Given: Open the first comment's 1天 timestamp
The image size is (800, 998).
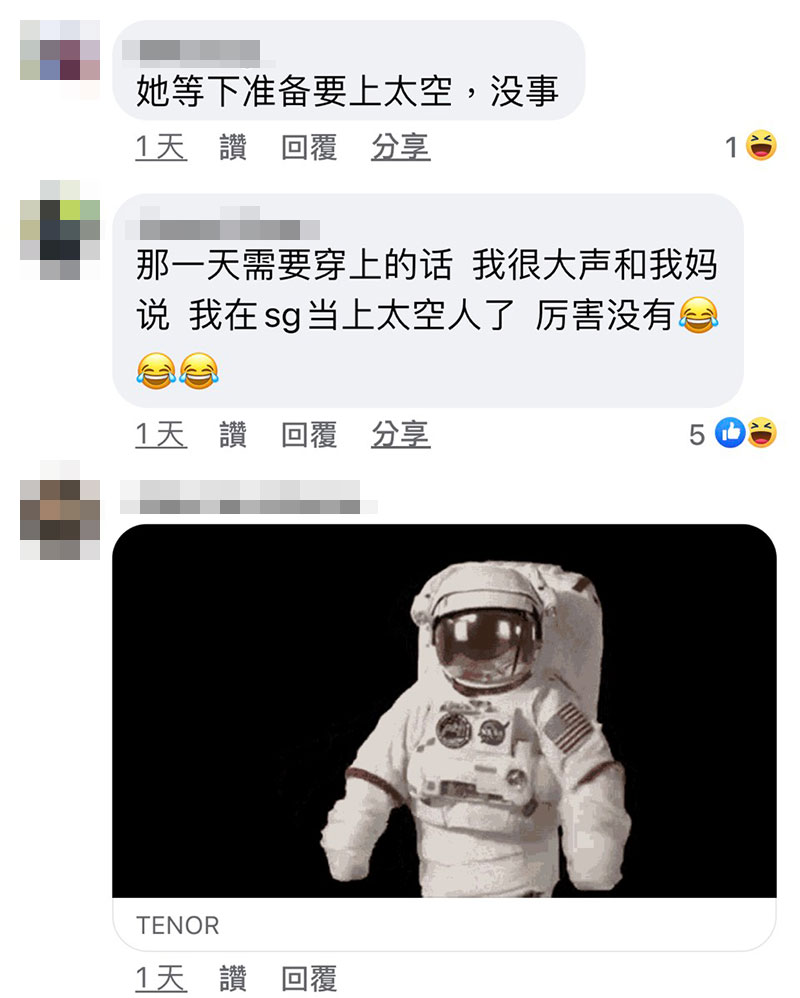Looking at the screenshot, I should coord(161,147).
